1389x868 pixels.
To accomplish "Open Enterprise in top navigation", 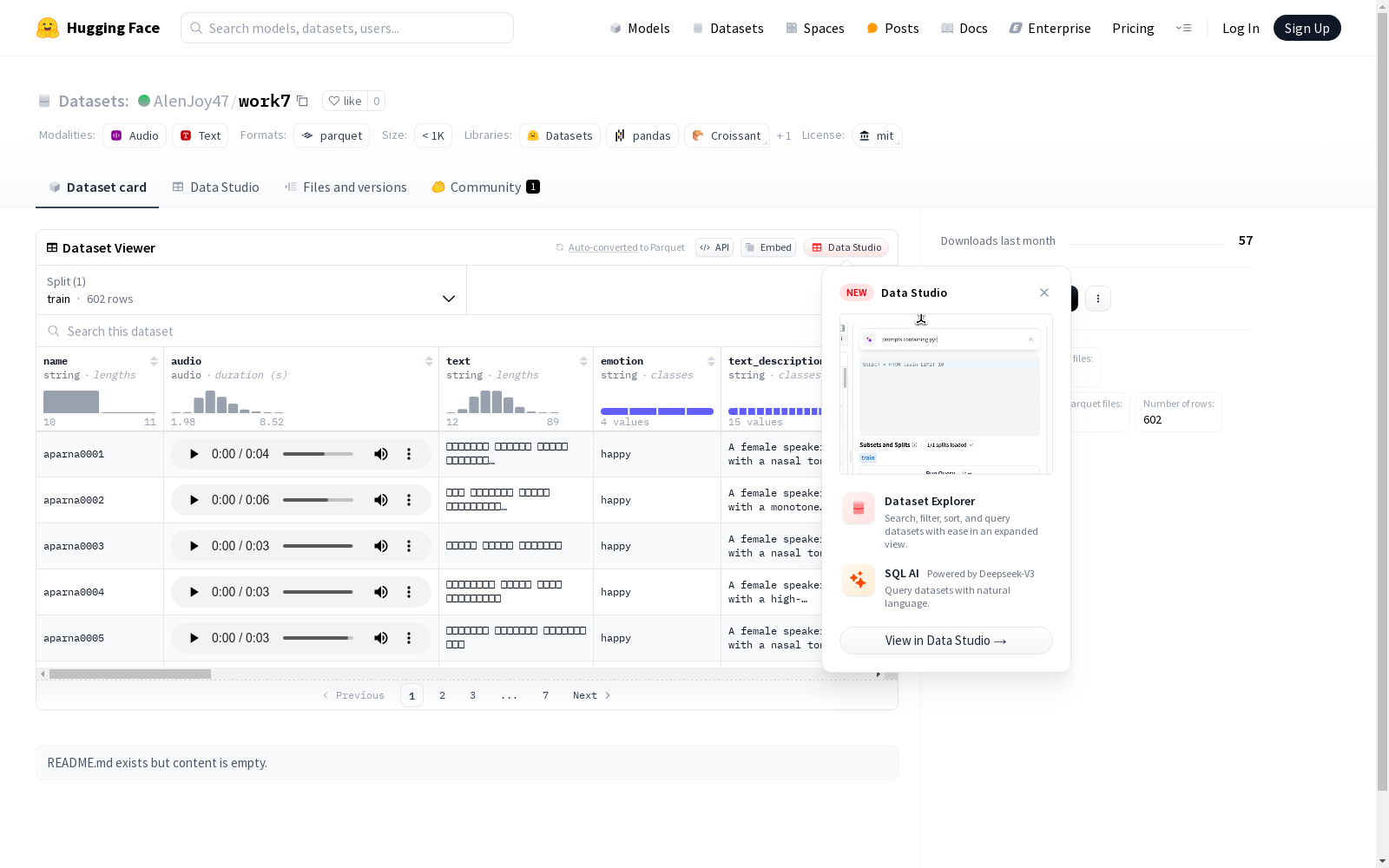I will (1050, 28).
